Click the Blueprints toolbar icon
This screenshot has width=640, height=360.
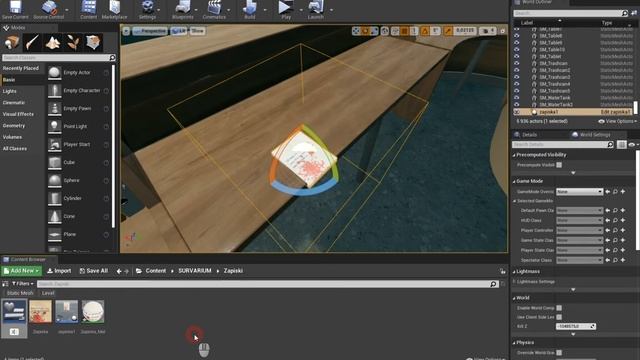(x=182, y=8)
